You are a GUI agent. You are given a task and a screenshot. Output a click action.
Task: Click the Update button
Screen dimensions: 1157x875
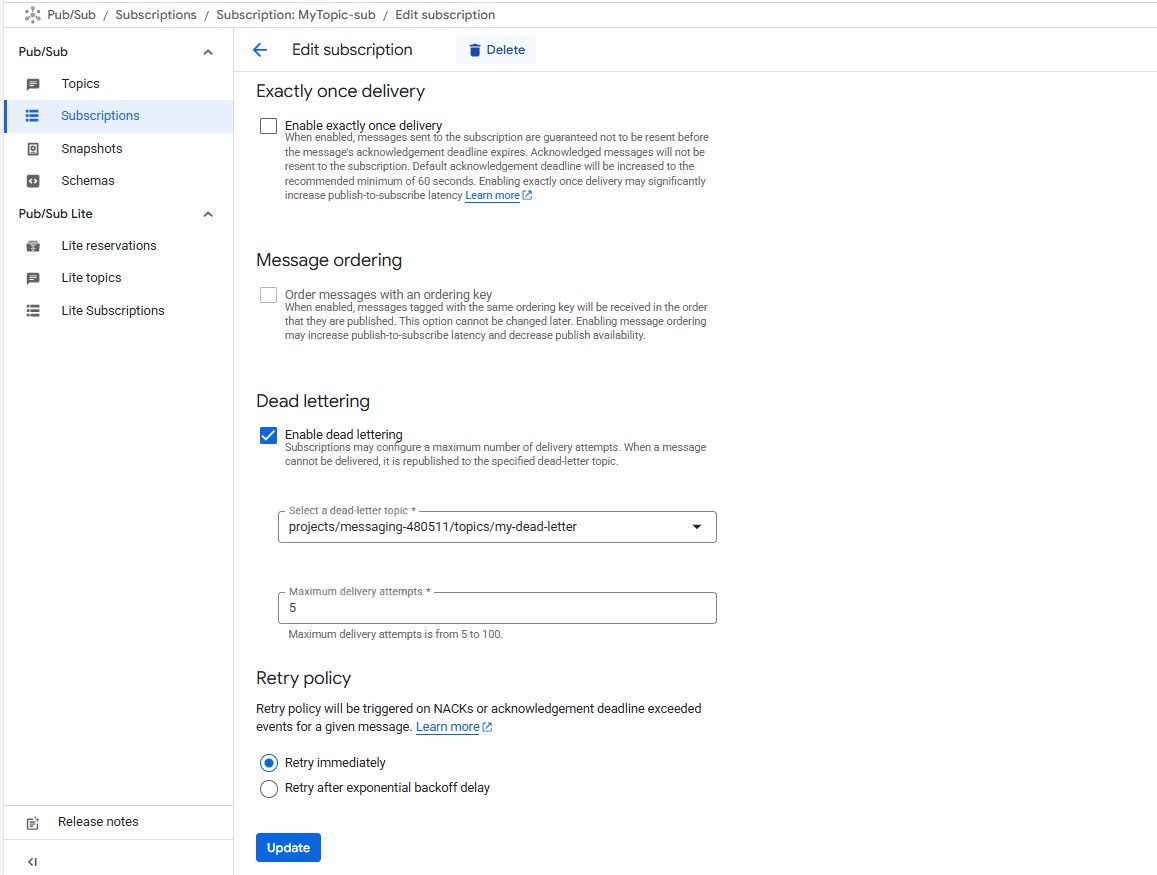click(288, 847)
